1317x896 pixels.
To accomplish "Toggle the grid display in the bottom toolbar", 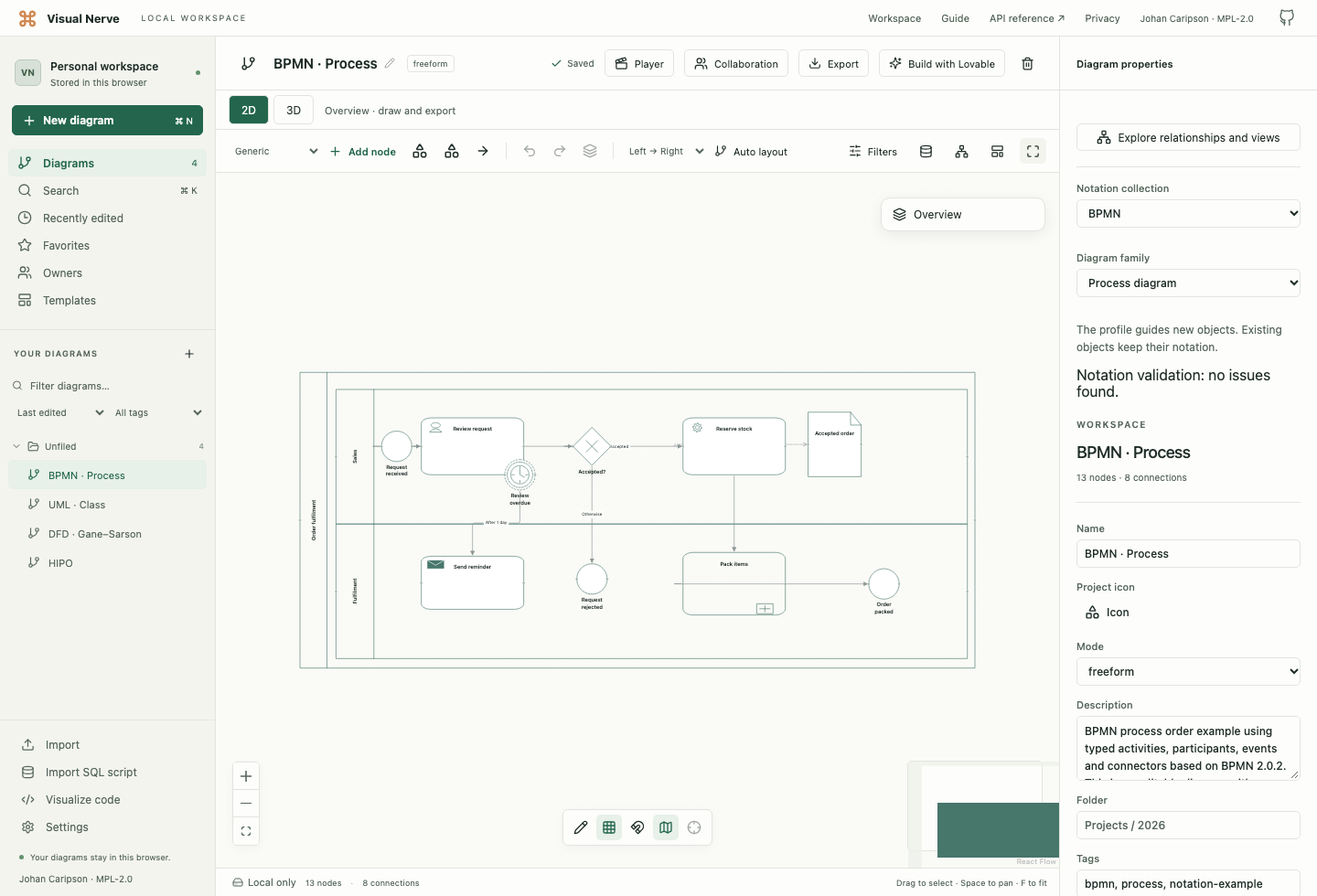I will (609, 827).
